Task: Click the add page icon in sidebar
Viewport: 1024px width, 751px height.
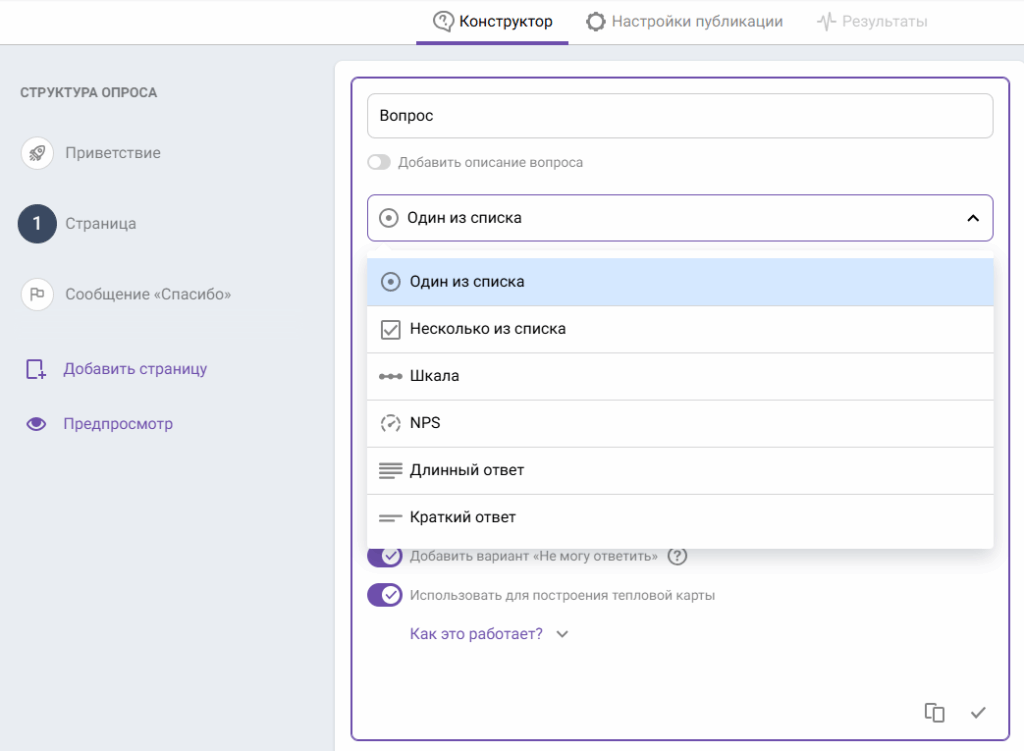Action: tap(36, 369)
